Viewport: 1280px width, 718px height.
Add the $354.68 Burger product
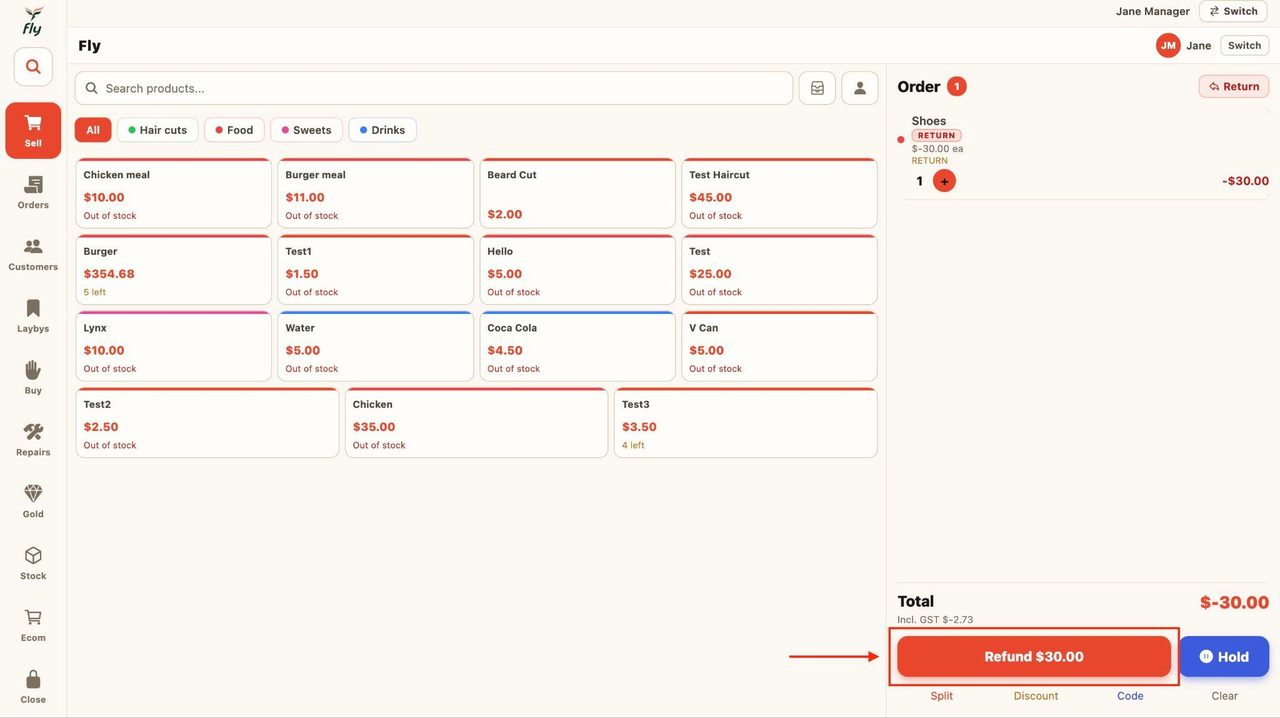(x=174, y=270)
